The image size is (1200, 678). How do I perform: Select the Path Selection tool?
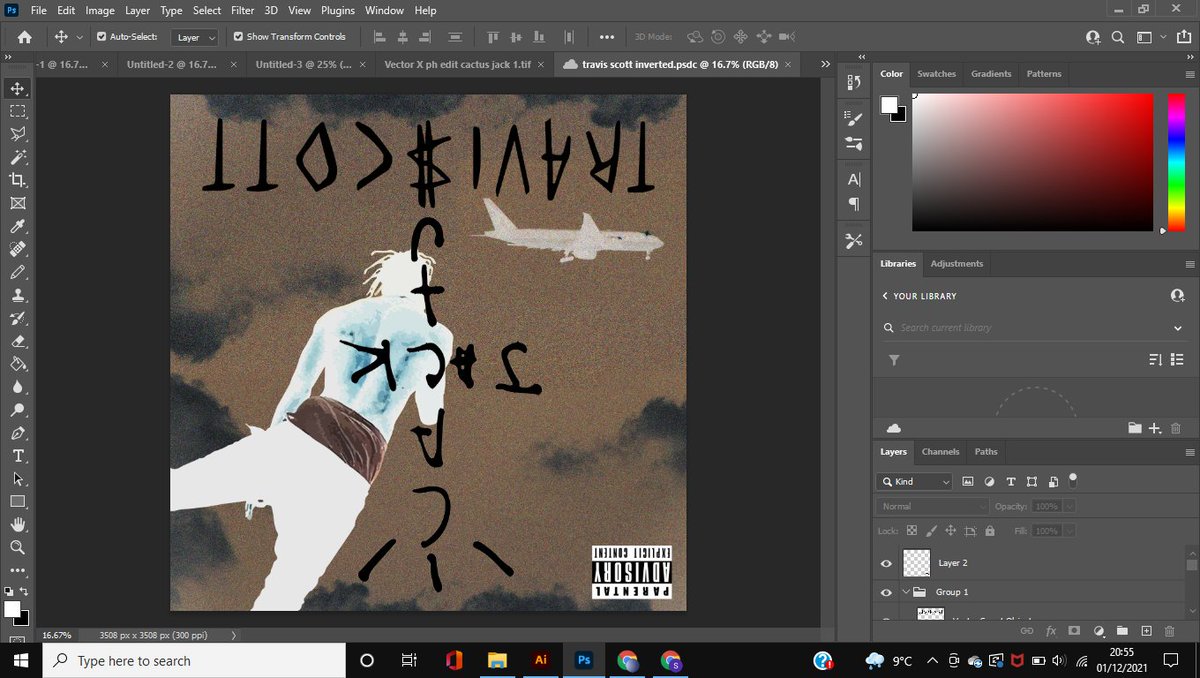[17, 479]
